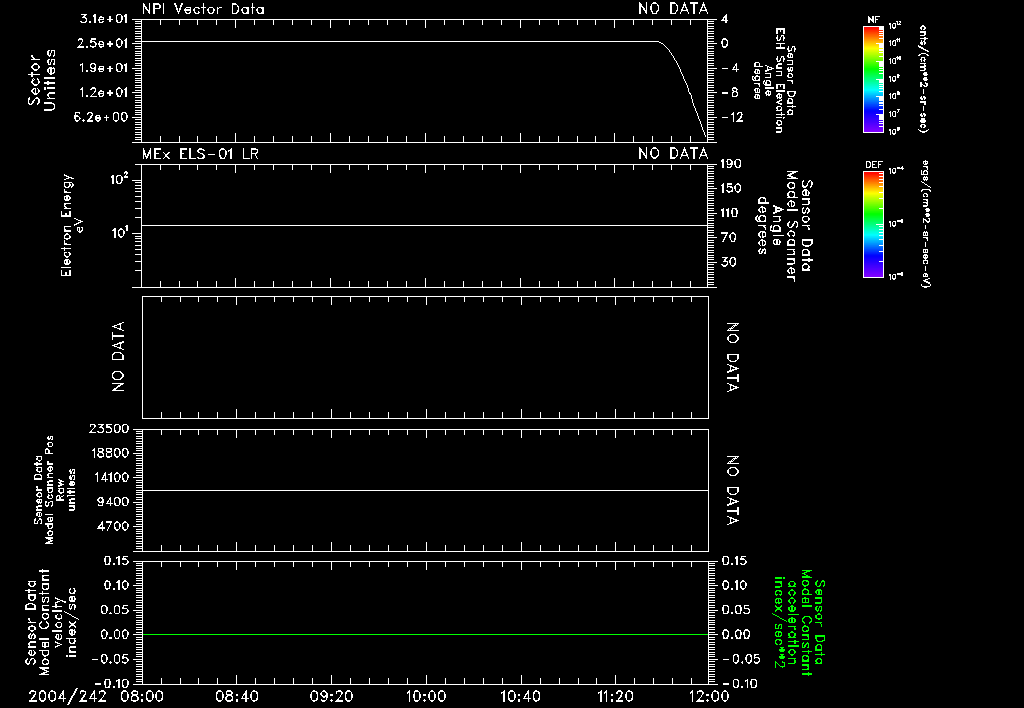Screen dimensions: 1024x708
Task: Click the '18800' scanner position tick label
Action: point(108,453)
